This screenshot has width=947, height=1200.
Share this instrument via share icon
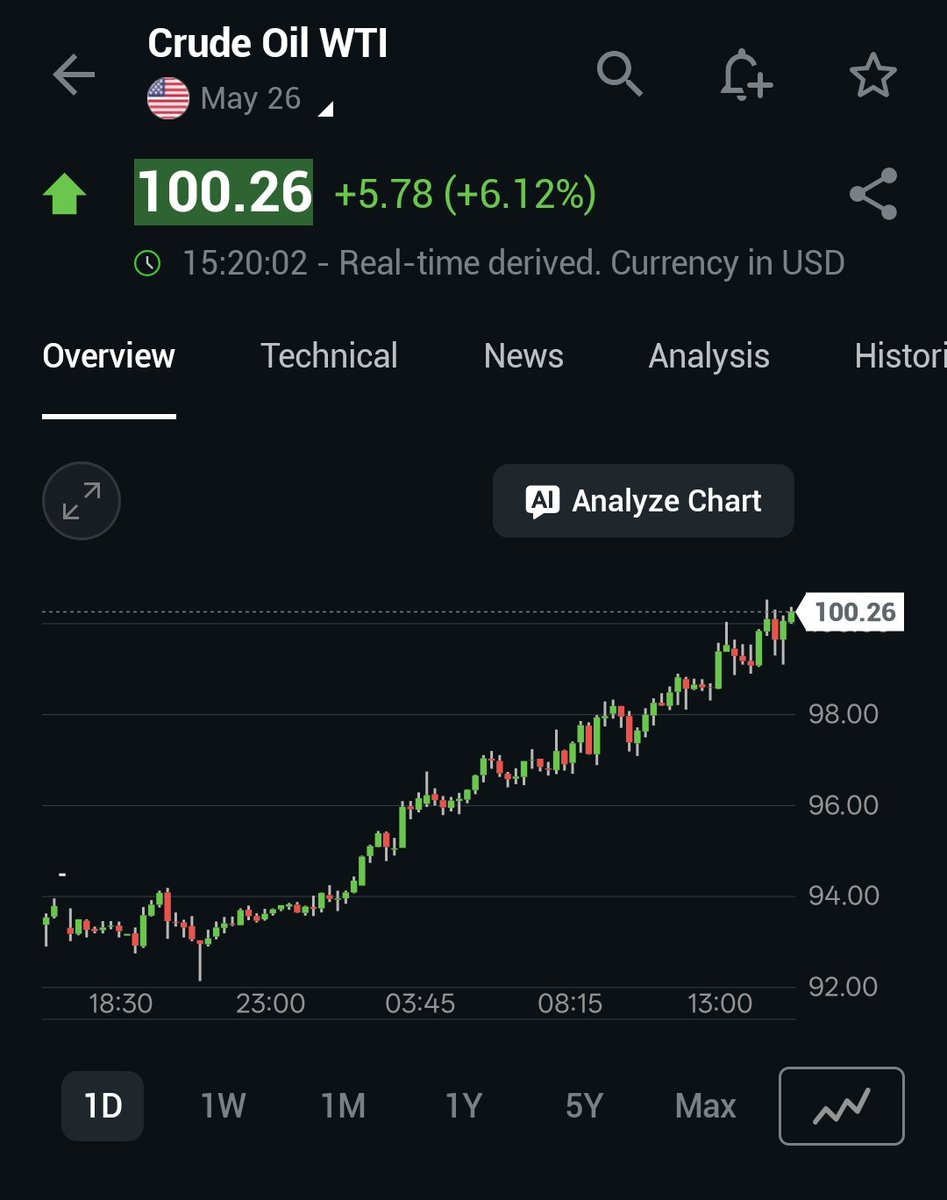coord(873,194)
